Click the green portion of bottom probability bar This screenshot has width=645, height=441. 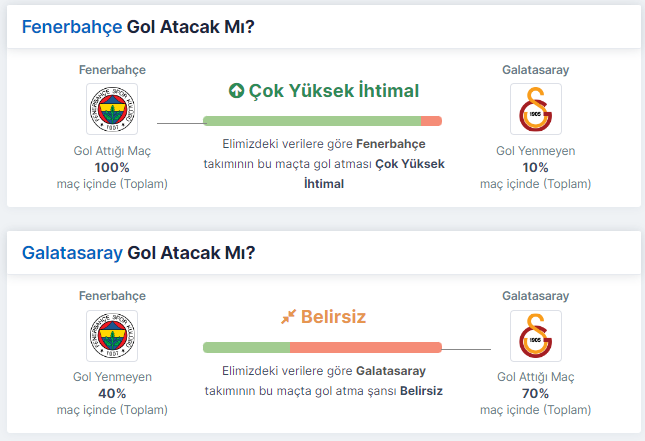coord(246,347)
